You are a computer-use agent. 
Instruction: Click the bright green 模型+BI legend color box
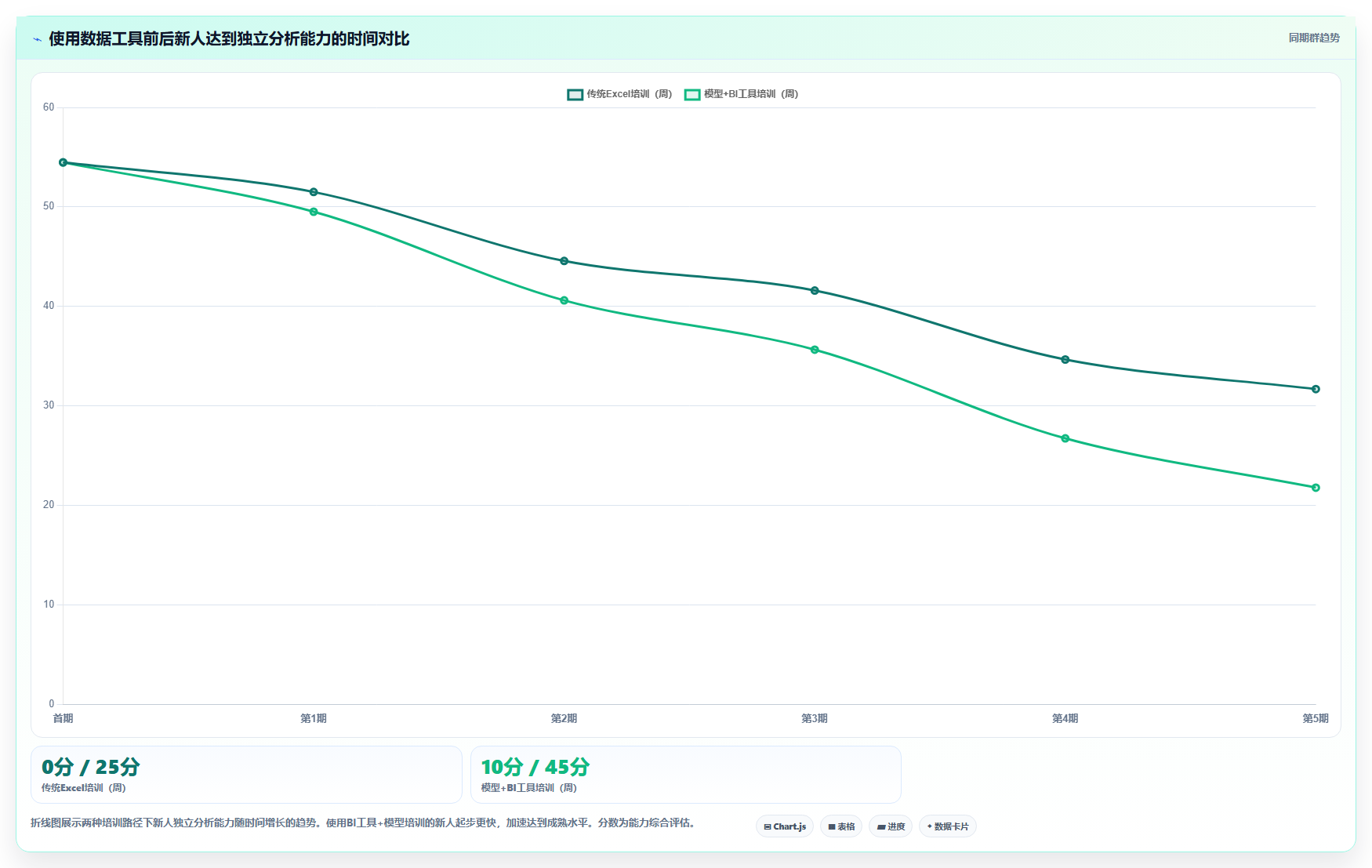692,94
